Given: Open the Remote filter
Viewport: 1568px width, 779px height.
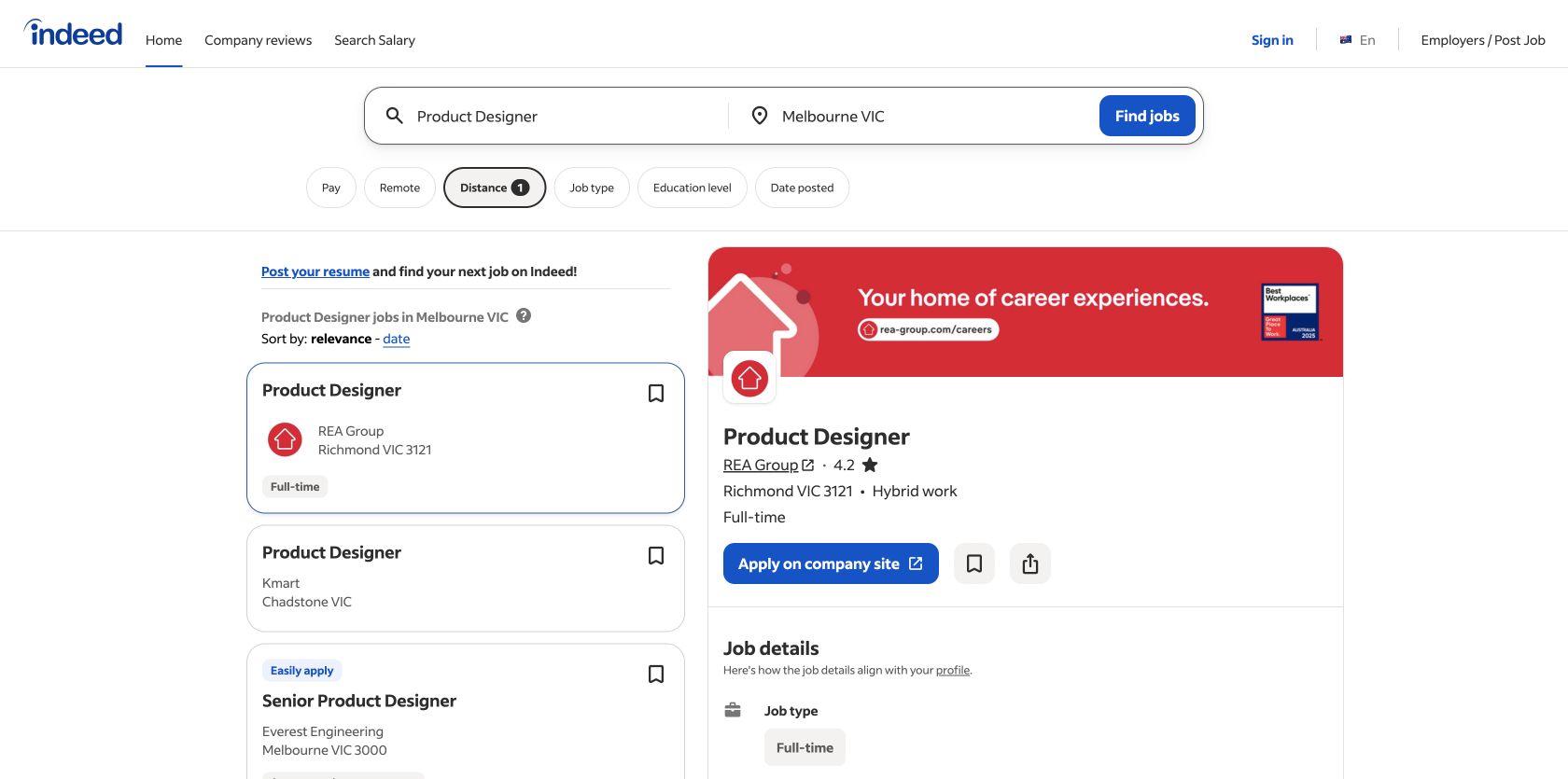Looking at the screenshot, I should pyautogui.click(x=399, y=188).
